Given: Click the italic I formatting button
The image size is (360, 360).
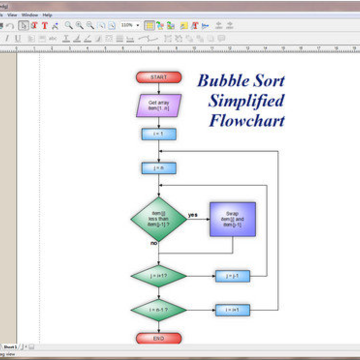Looking at the screenshot, I should [7, 39].
